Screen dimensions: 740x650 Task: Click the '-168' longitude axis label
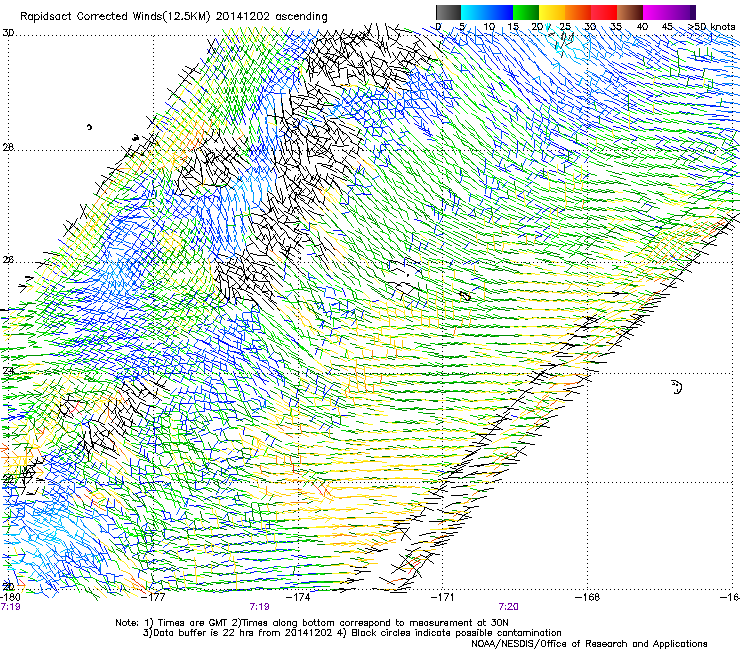[x=589, y=597]
